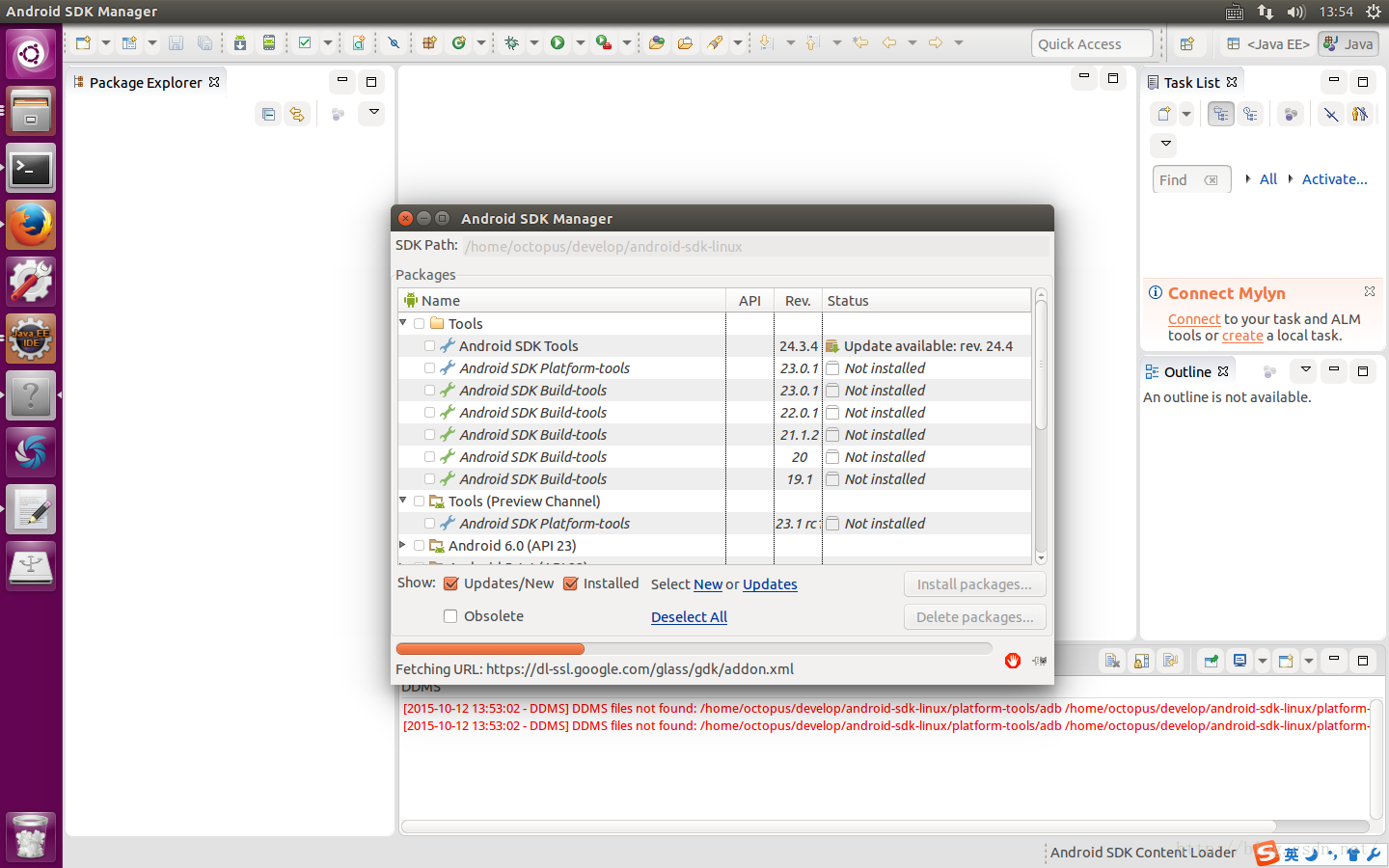1389x868 pixels.
Task: Uncheck the Updates/New show filter
Action: pos(450,583)
